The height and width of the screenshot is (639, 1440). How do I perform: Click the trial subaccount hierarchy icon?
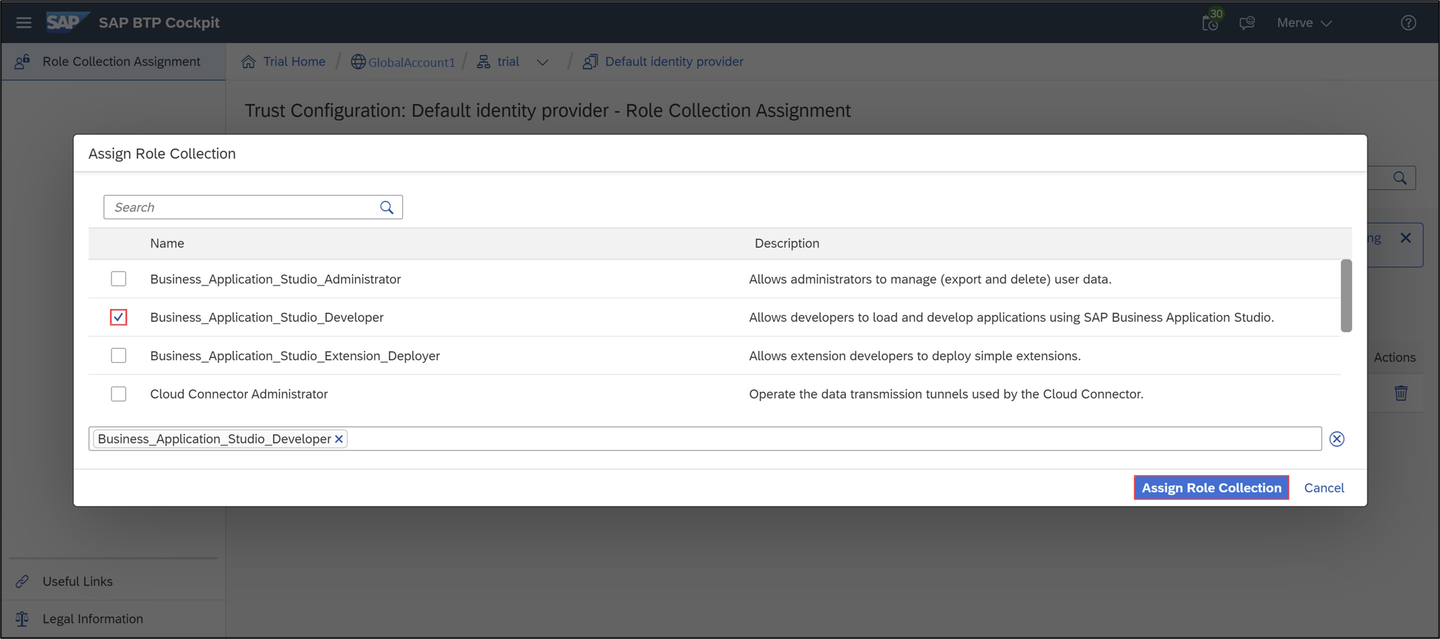(x=484, y=62)
